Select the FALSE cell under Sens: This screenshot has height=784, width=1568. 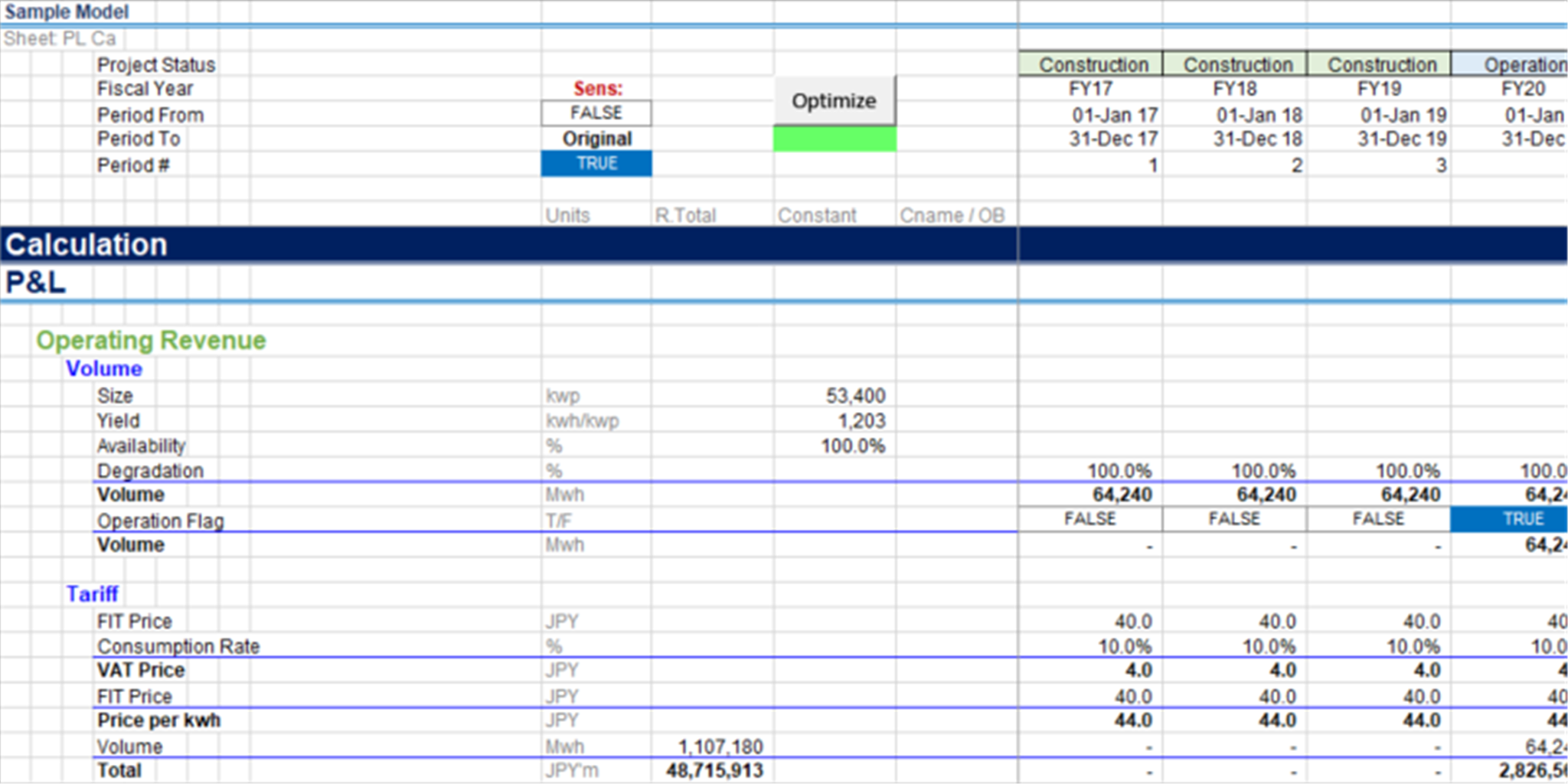596,113
